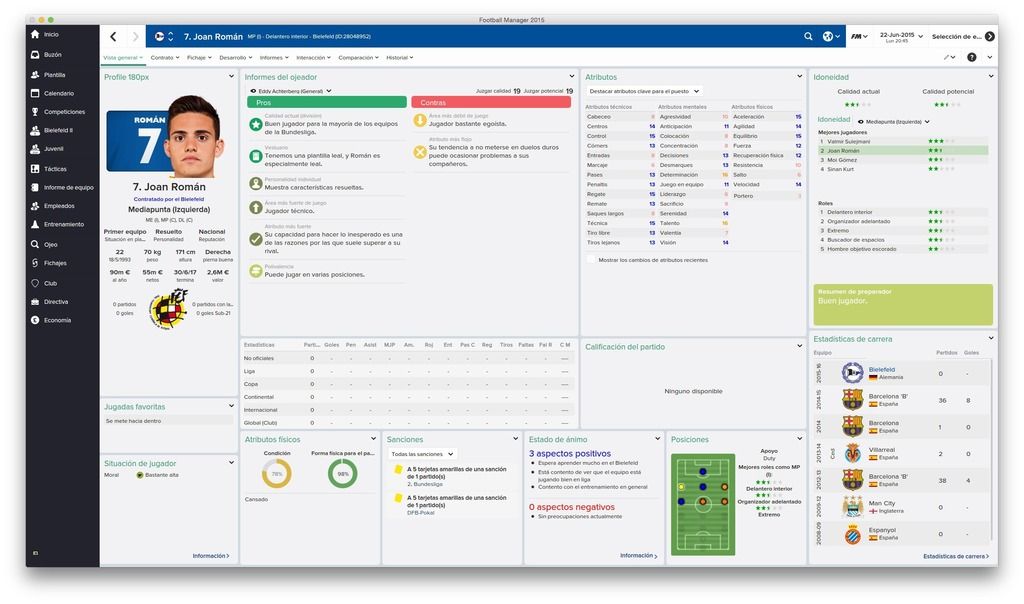Click the continue arrow next to Selección
This screenshot has width=1024, height=604.
click(990, 37)
